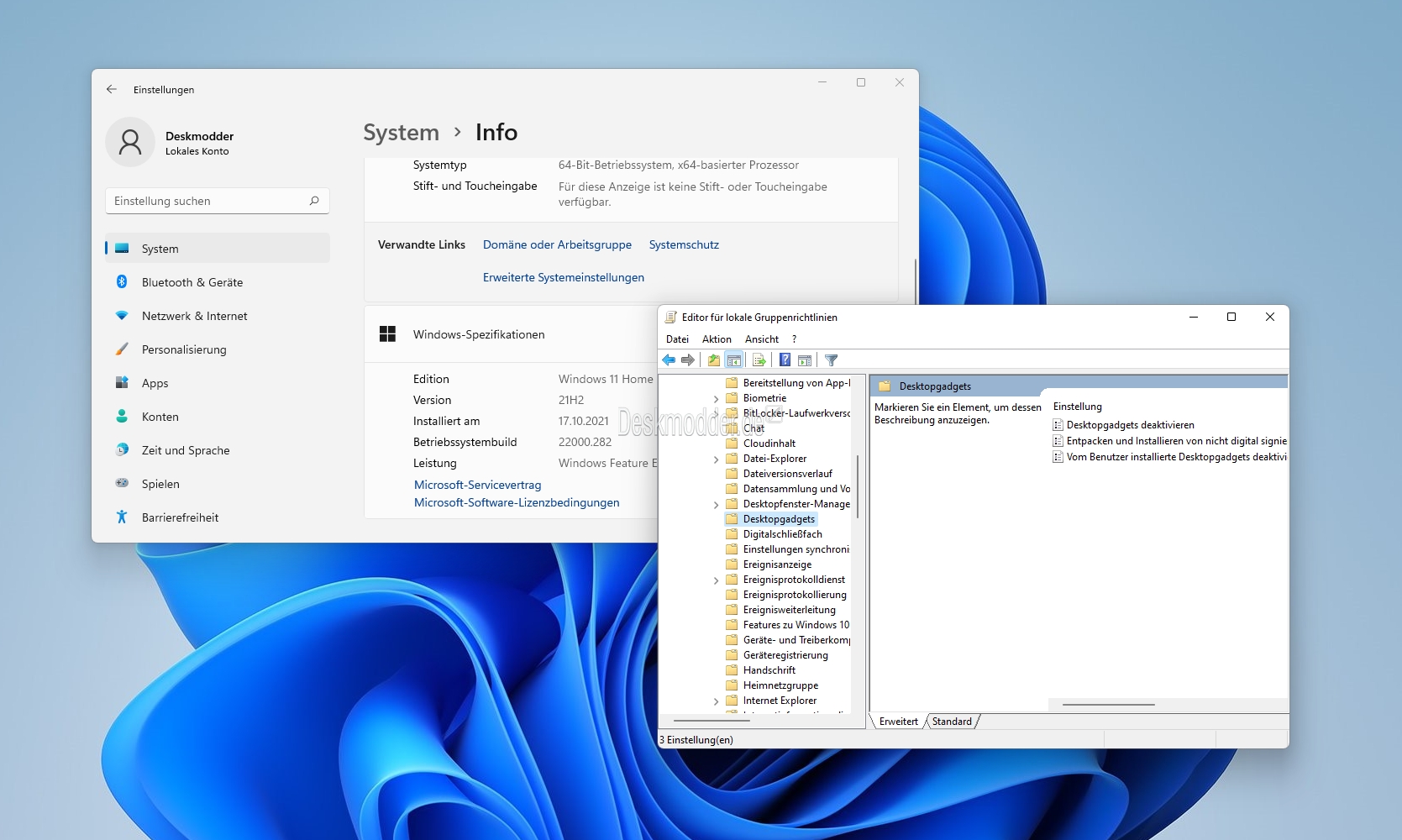Click the Deskmodder user avatar icon
Image resolution: width=1402 pixels, height=840 pixels.
click(130, 142)
